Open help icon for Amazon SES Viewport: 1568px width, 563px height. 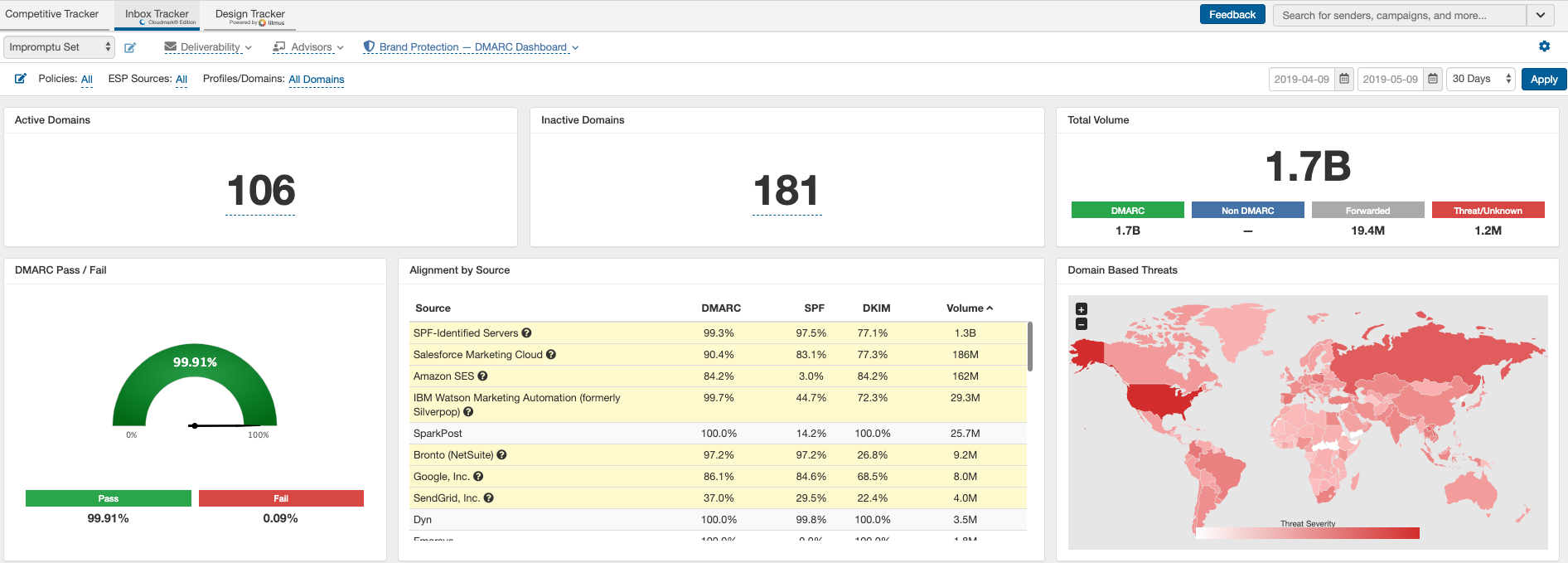(x=483, y=376)
